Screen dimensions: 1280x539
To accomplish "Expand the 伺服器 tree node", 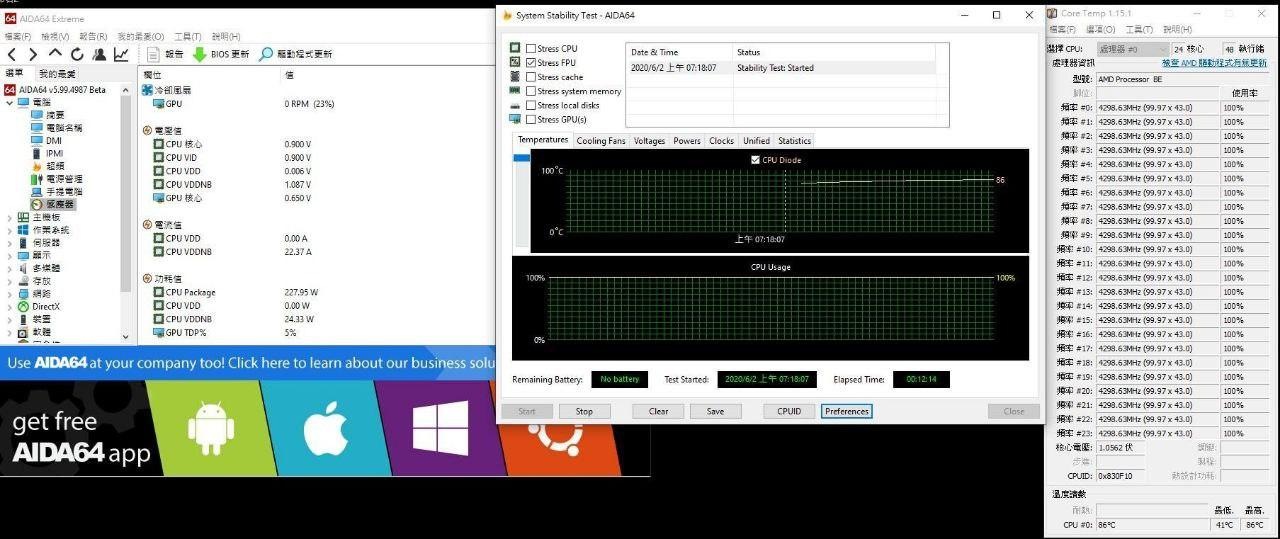I will tap(10, 242).
